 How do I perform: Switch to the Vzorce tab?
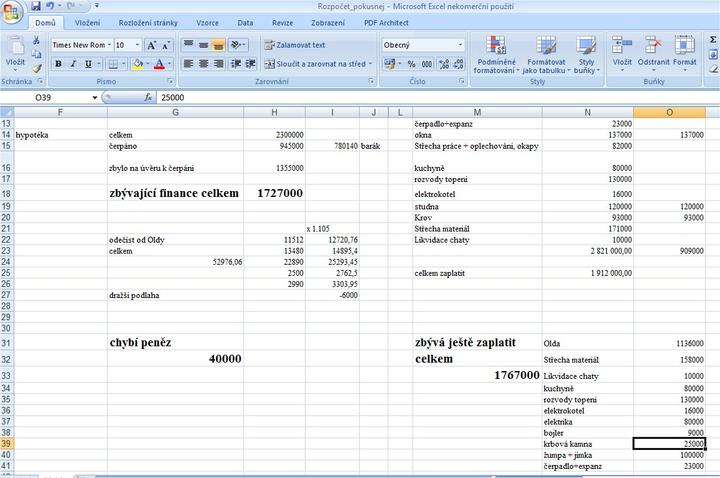pos(207,21)
